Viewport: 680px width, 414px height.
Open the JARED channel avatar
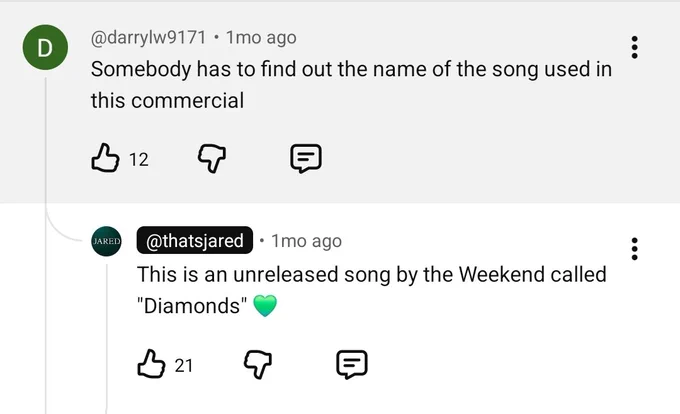(x=106, y=241)
